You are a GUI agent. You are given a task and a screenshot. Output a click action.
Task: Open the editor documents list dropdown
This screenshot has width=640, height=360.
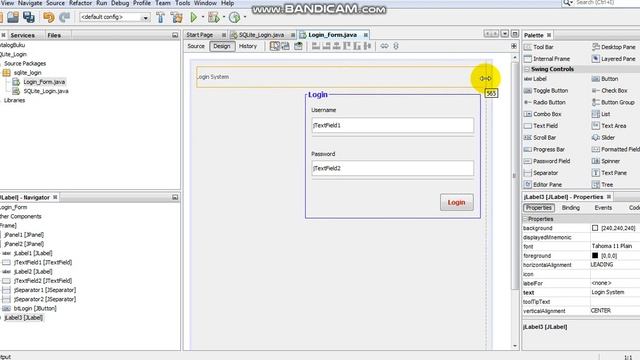505,34
